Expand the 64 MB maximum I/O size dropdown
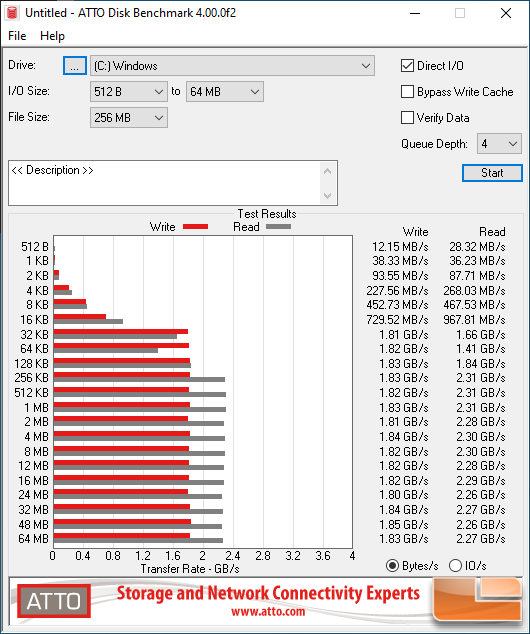 (x=224, y=92)
